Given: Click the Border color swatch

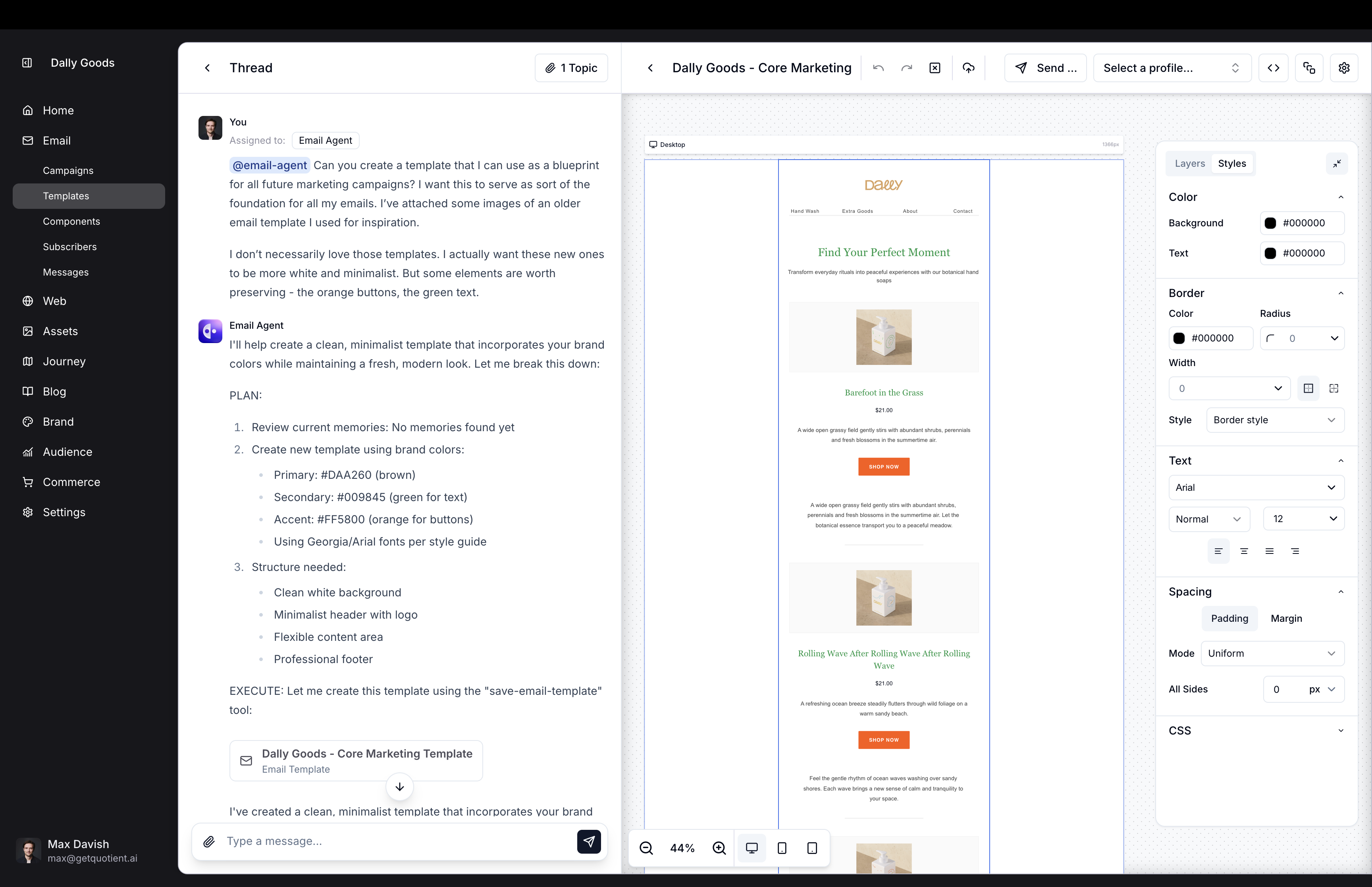Looking at the screenshot, I should click(1179, 338).
